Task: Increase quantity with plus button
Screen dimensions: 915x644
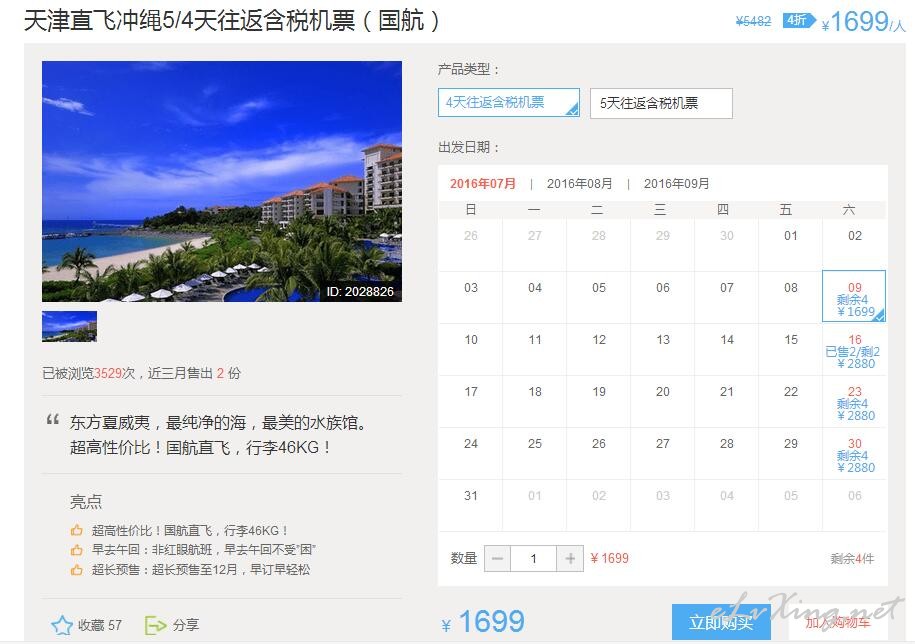Action: pyautogui.click(x=570, y=559)
